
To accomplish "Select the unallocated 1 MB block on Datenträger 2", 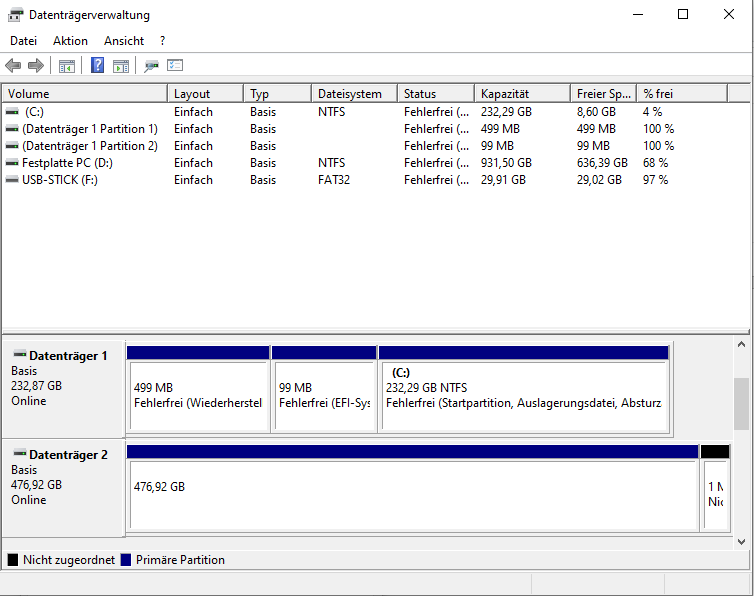I will (716, 488).
